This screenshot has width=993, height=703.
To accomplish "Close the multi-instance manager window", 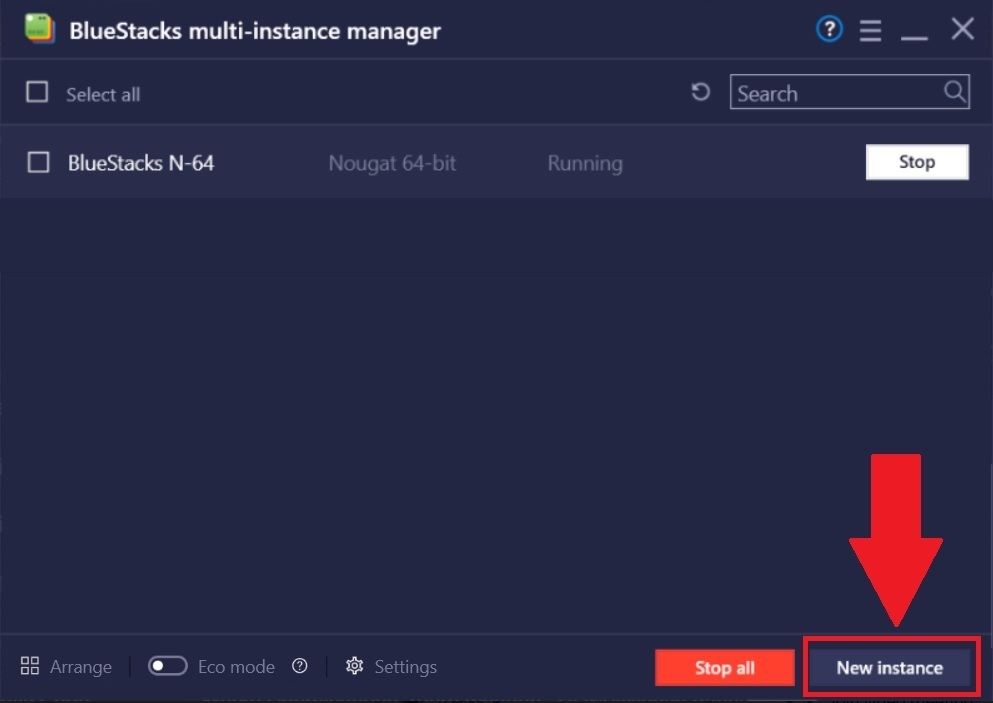I will (962, 28).
